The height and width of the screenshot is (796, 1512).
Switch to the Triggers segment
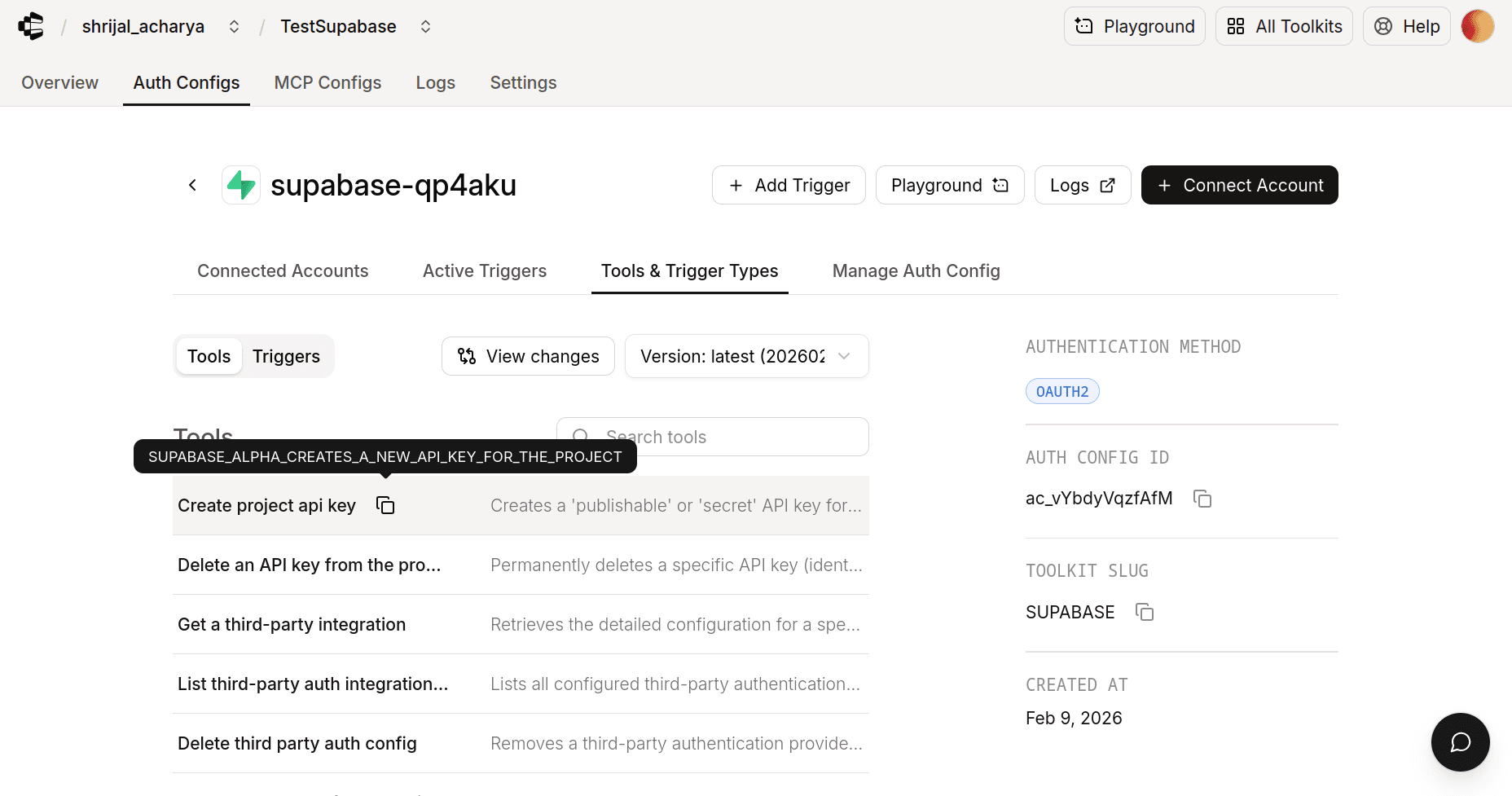click(286, 356)
